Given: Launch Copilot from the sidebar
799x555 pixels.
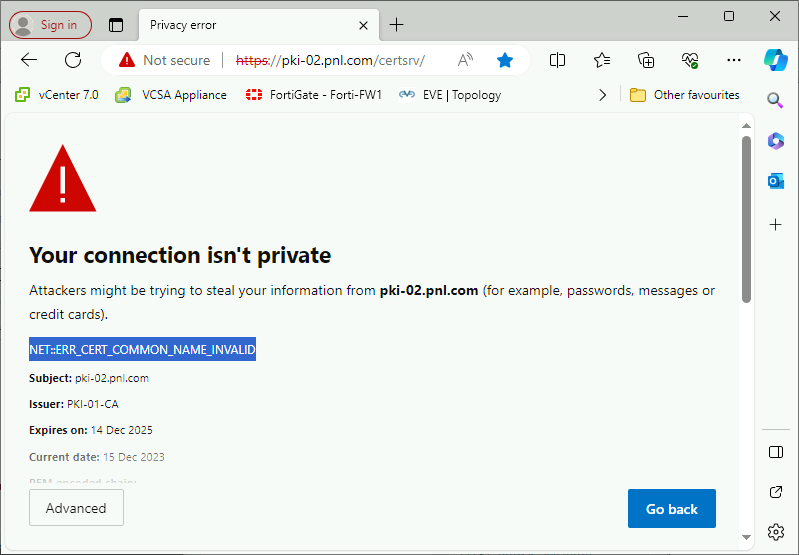Looking at the screenshot, I should click(775, 60).
